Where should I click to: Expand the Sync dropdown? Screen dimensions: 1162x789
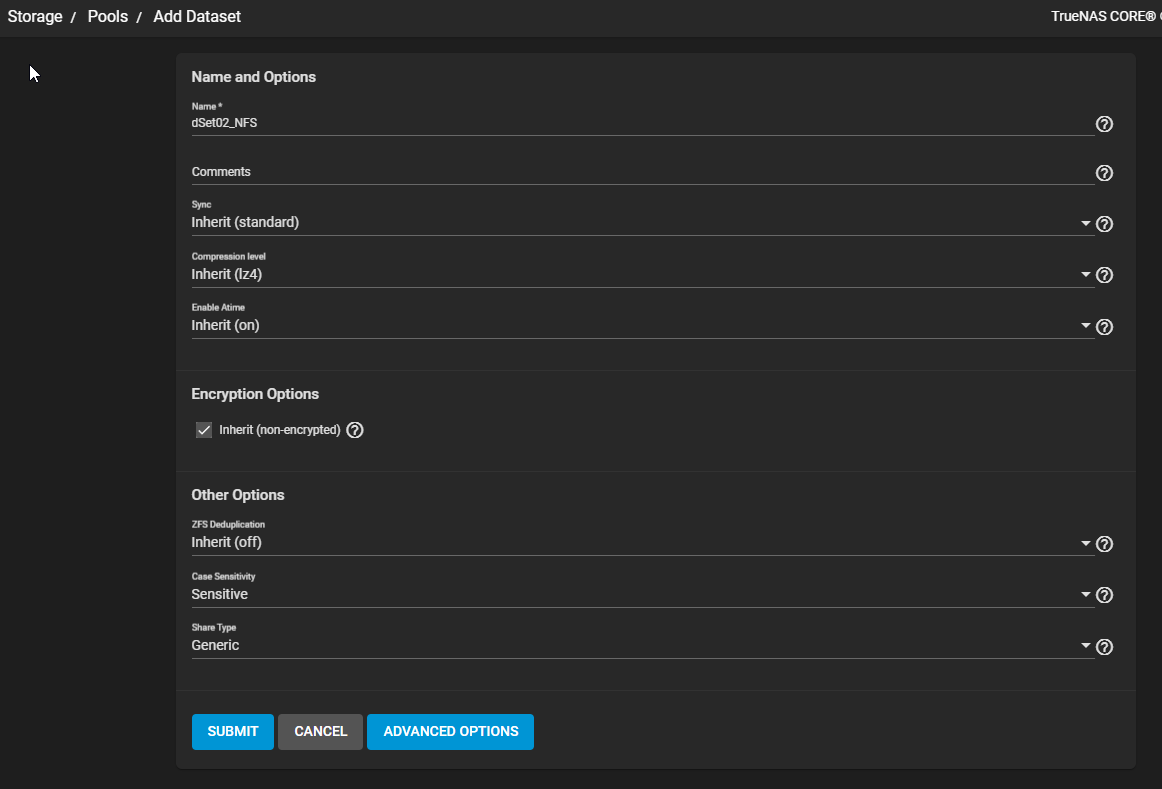point(643,222)
